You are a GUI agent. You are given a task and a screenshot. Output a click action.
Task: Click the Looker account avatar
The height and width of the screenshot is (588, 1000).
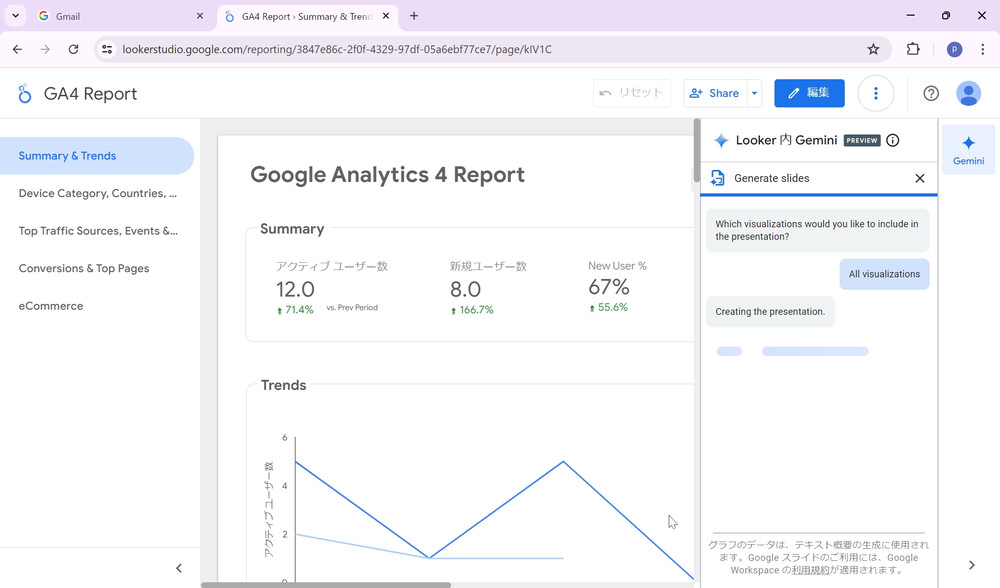[968, 93]
